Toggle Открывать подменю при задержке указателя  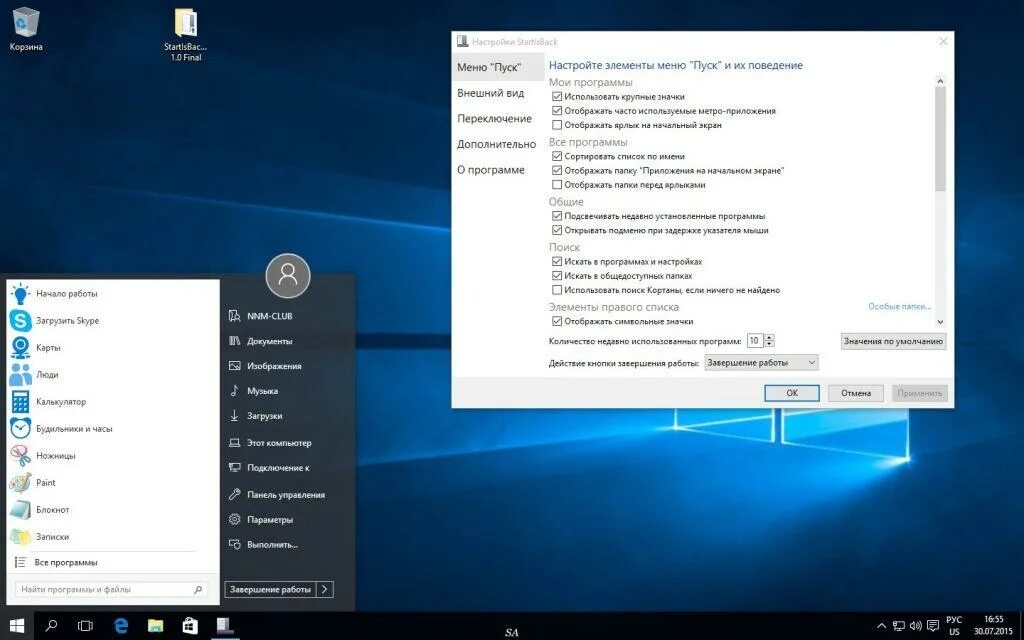click(x=557, y=230)
